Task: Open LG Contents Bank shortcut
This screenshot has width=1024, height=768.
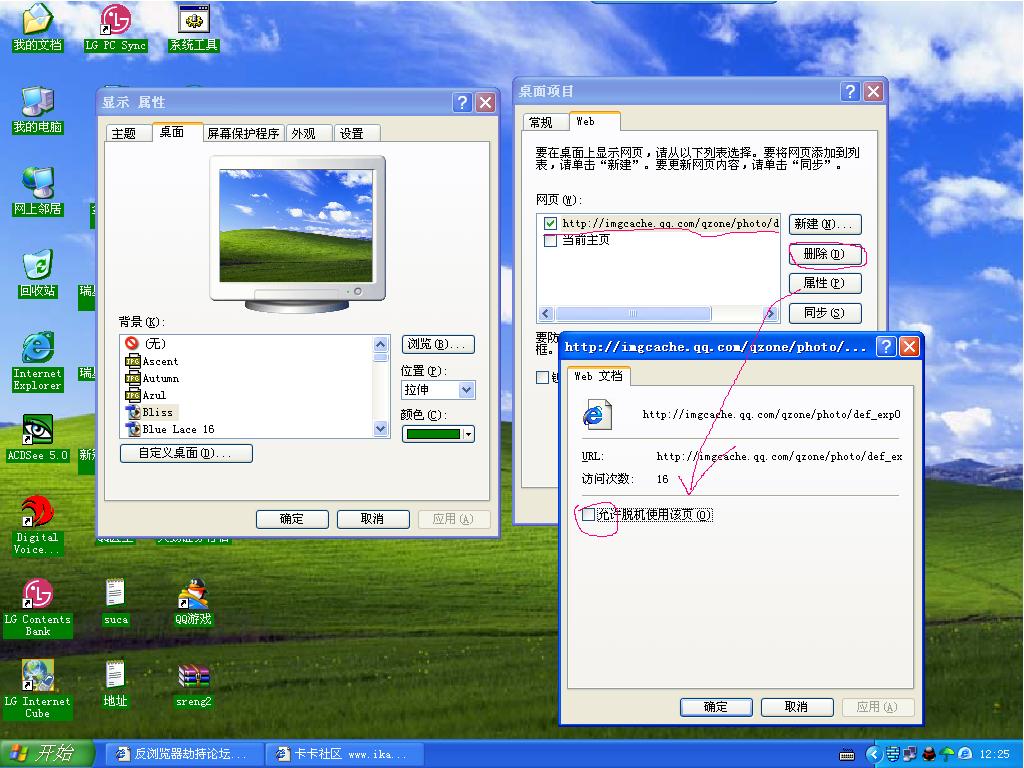Action: pyautogui.click(x=37, y=607)
